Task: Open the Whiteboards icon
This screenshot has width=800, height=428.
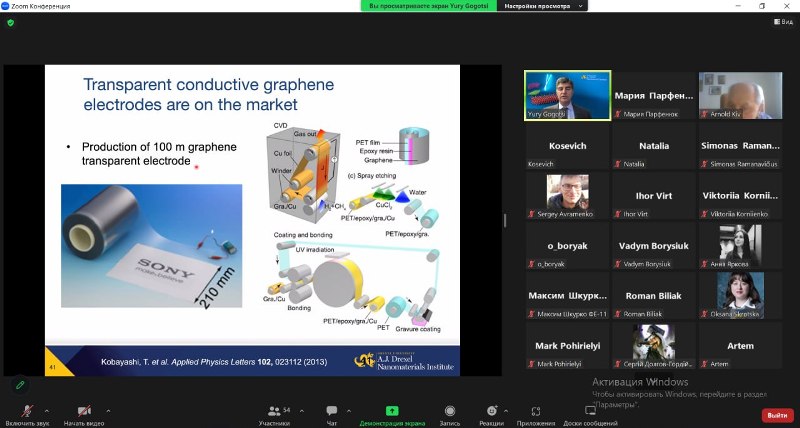Action: (x=590, y=411)
